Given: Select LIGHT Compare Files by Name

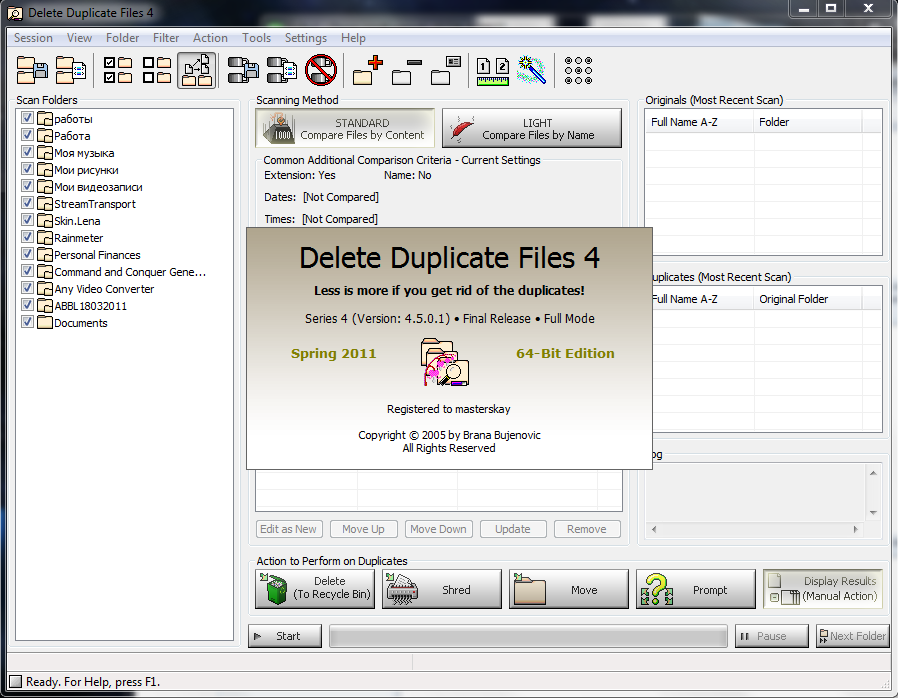Looking at the screenshot, I should click(x=532, y=128).
